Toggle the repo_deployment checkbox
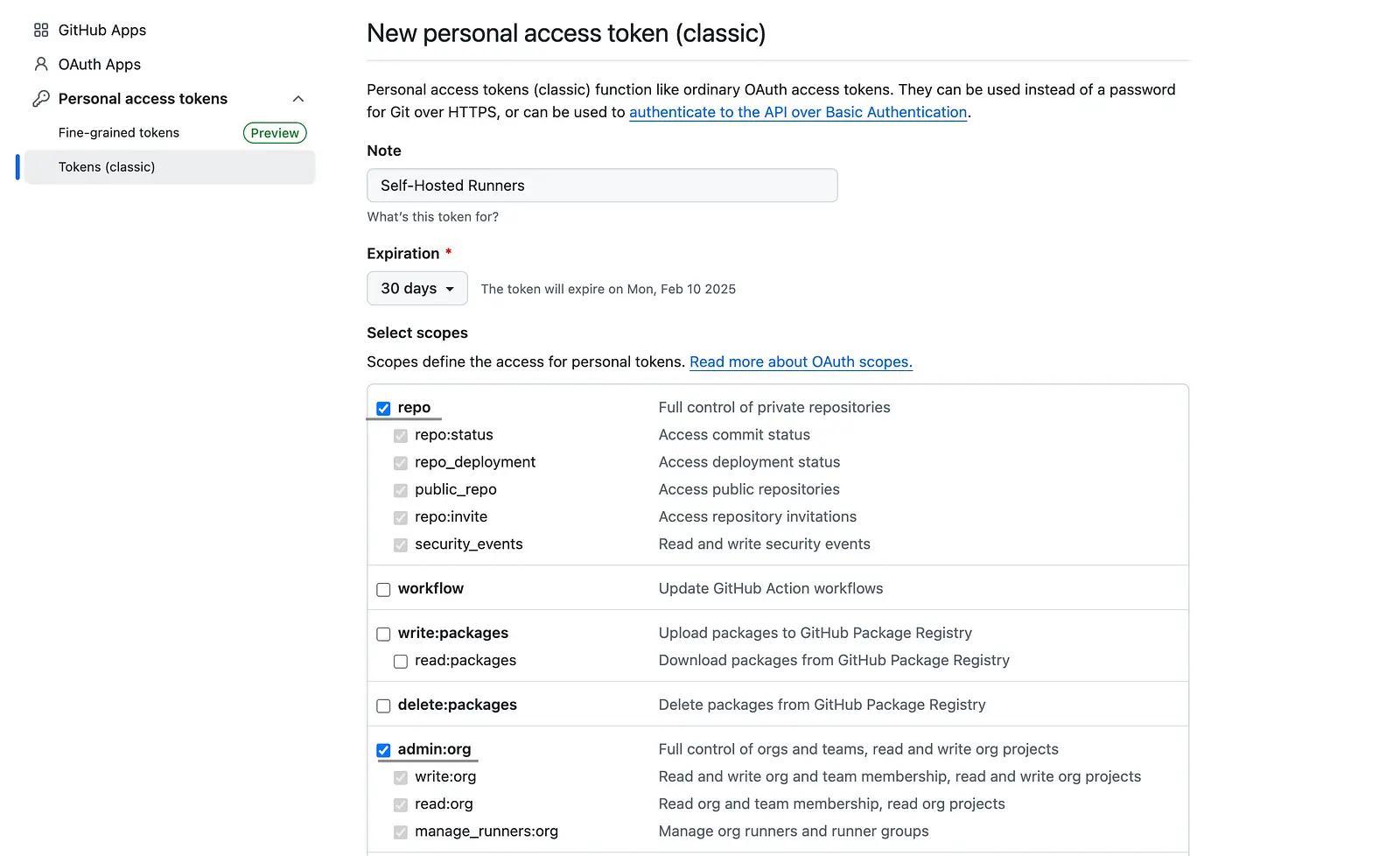Viewport: 1400px width, 856px height. (401, 463)
